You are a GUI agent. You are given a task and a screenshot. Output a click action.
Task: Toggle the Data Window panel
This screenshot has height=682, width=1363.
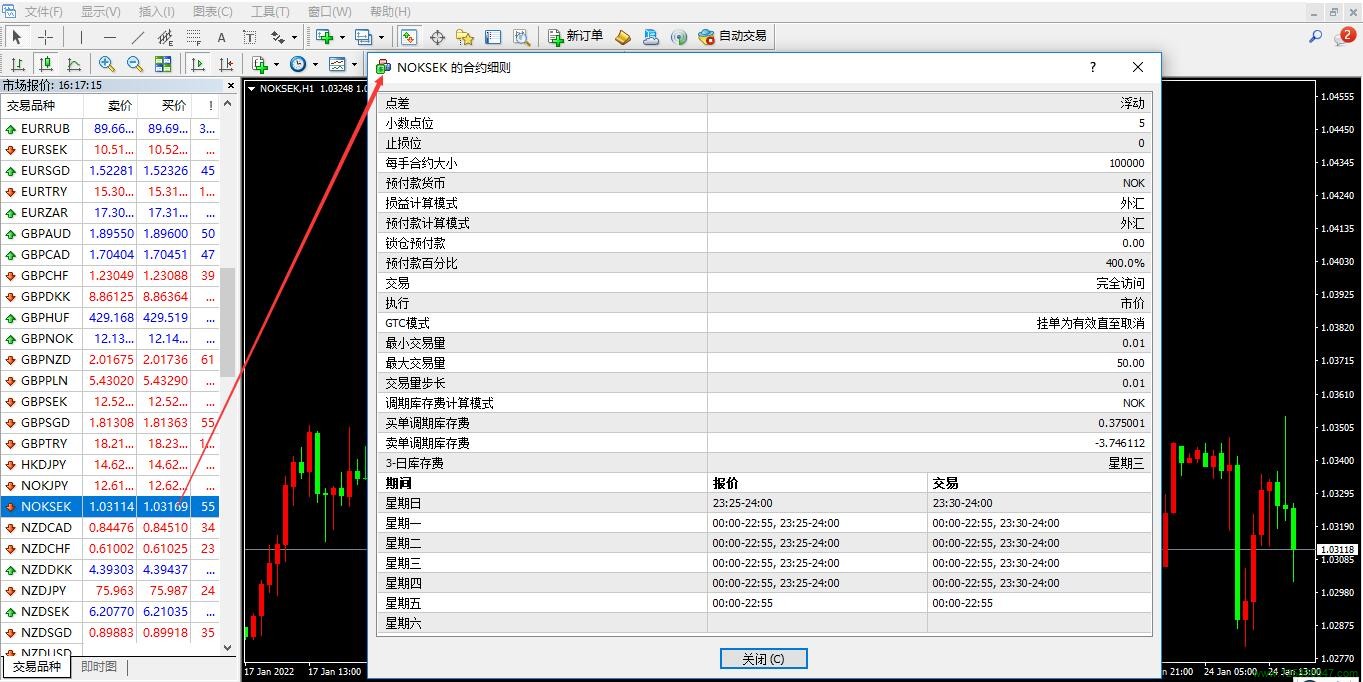pos(437,37)
